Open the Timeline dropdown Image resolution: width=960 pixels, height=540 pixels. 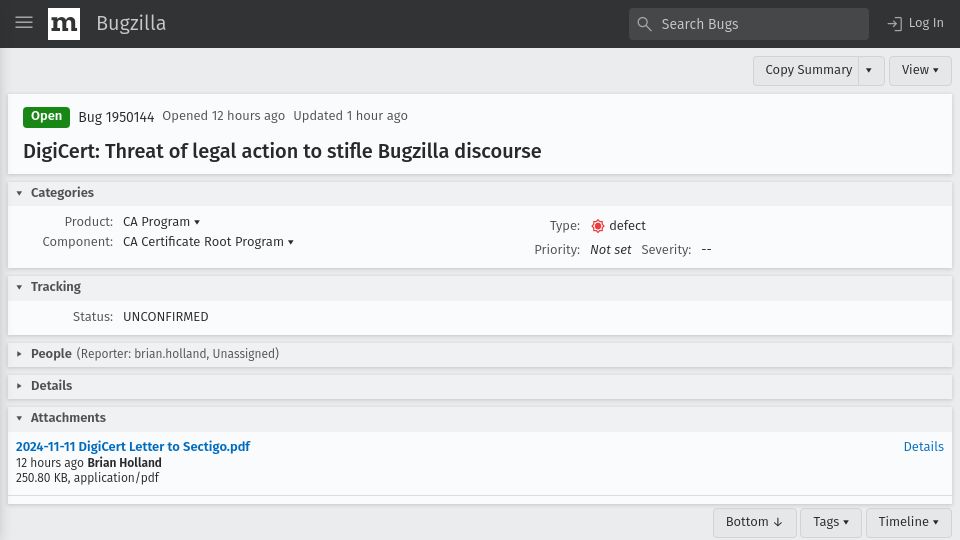tap(908, 522)
